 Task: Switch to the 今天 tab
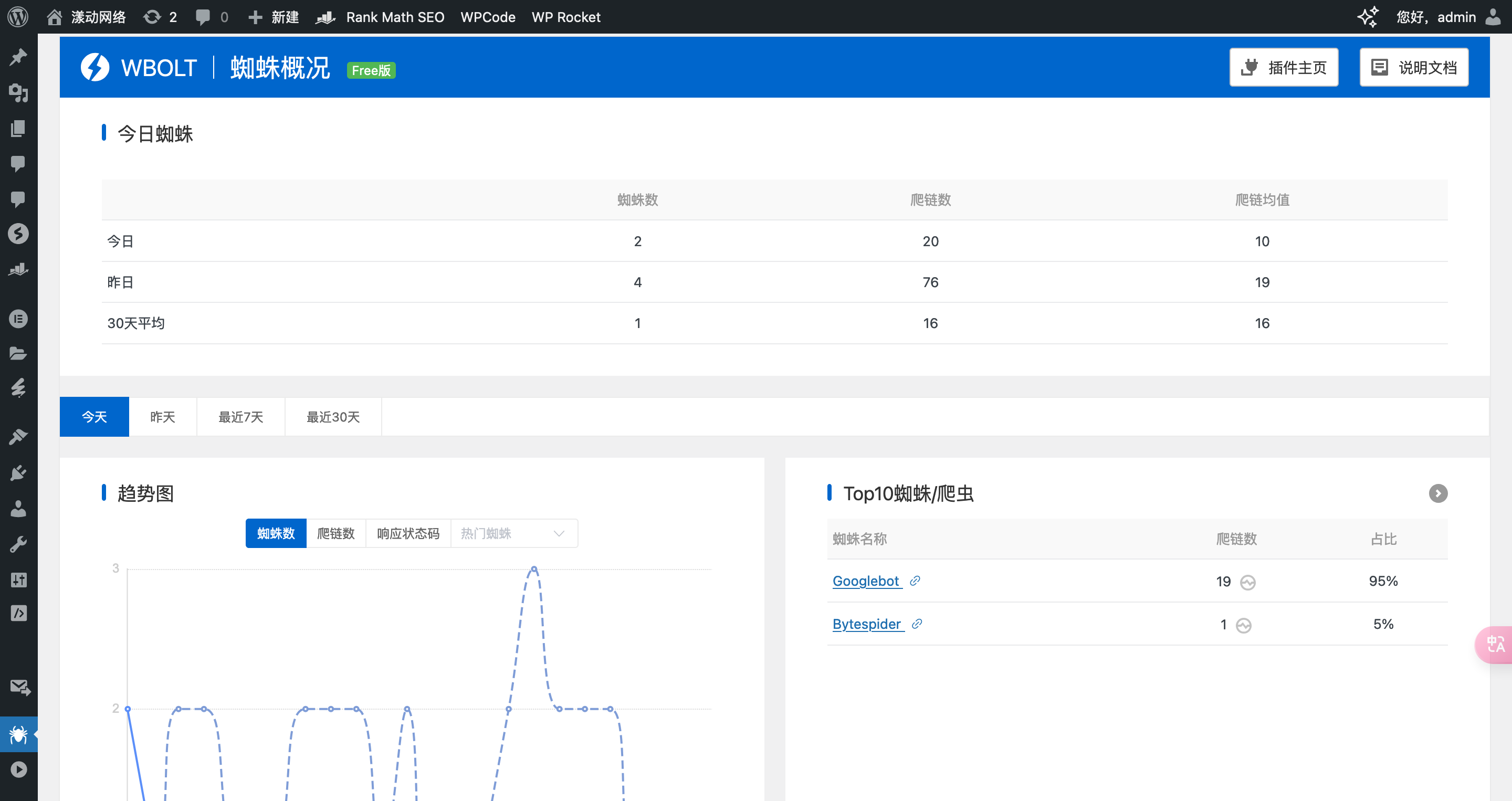pos(94,417)
